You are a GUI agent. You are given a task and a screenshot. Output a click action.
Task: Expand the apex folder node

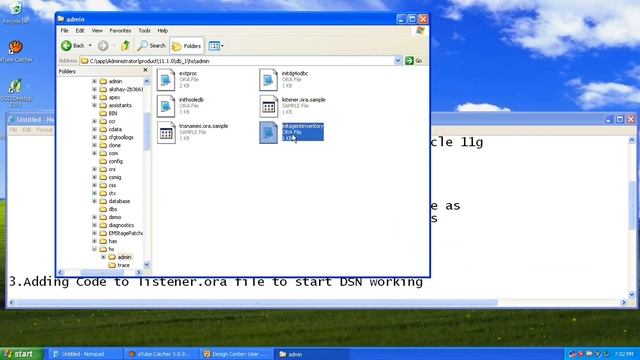click(x=94, y=97)
